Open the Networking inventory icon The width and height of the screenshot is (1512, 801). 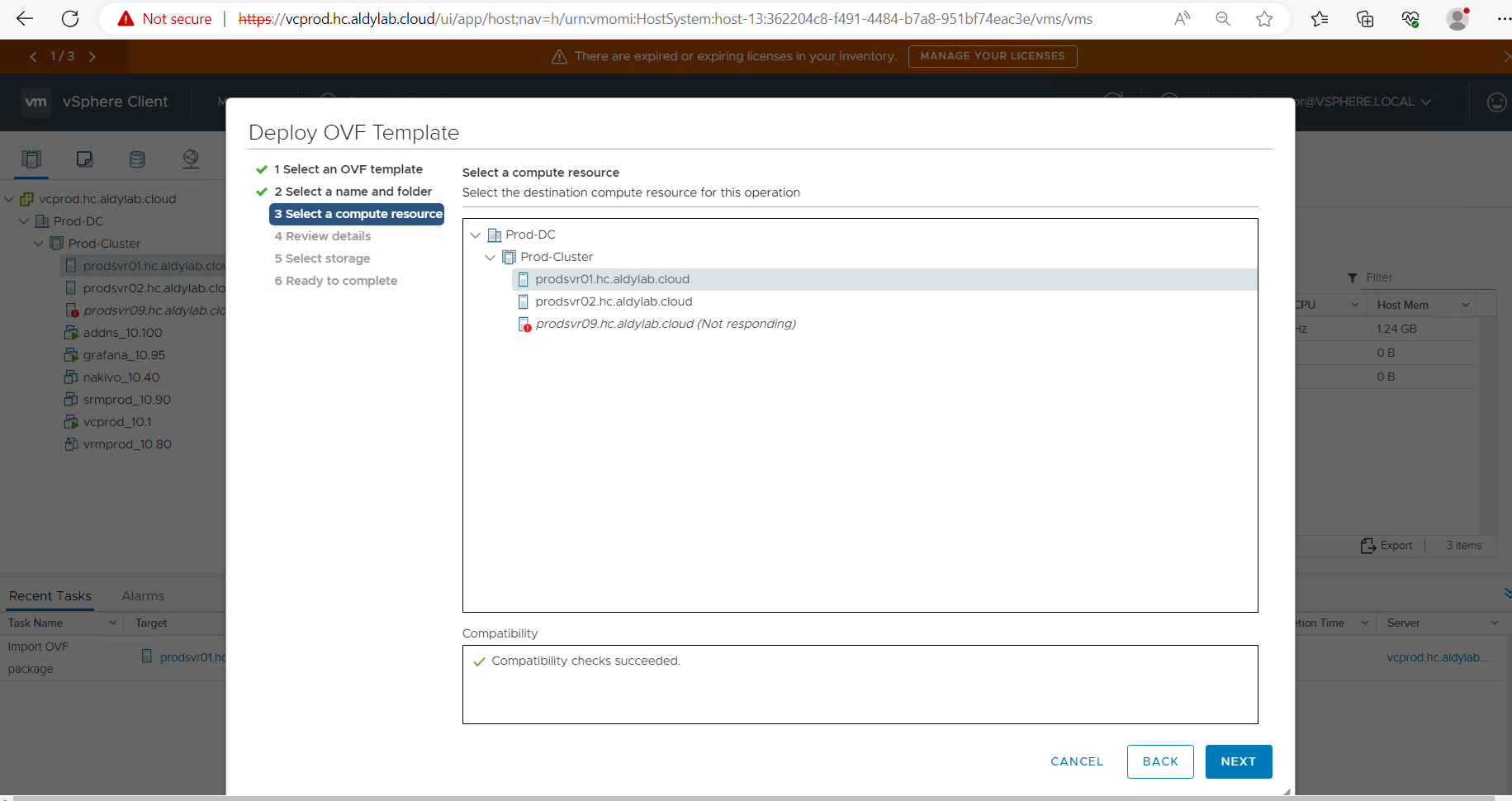pos(191,159)
